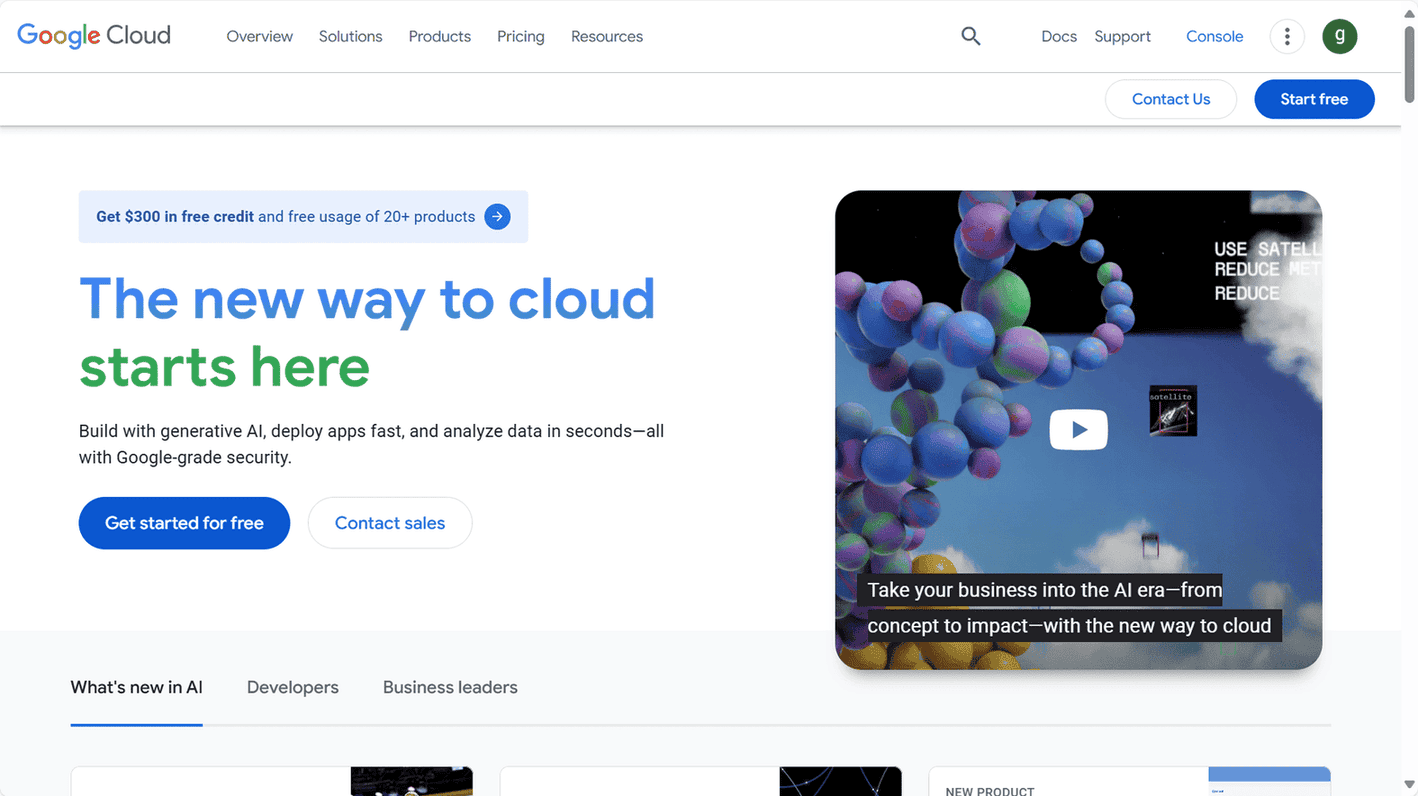This screenshot has width=1418, height=796.
Task: Open the Products menu
Action: [x=439, y=36]
